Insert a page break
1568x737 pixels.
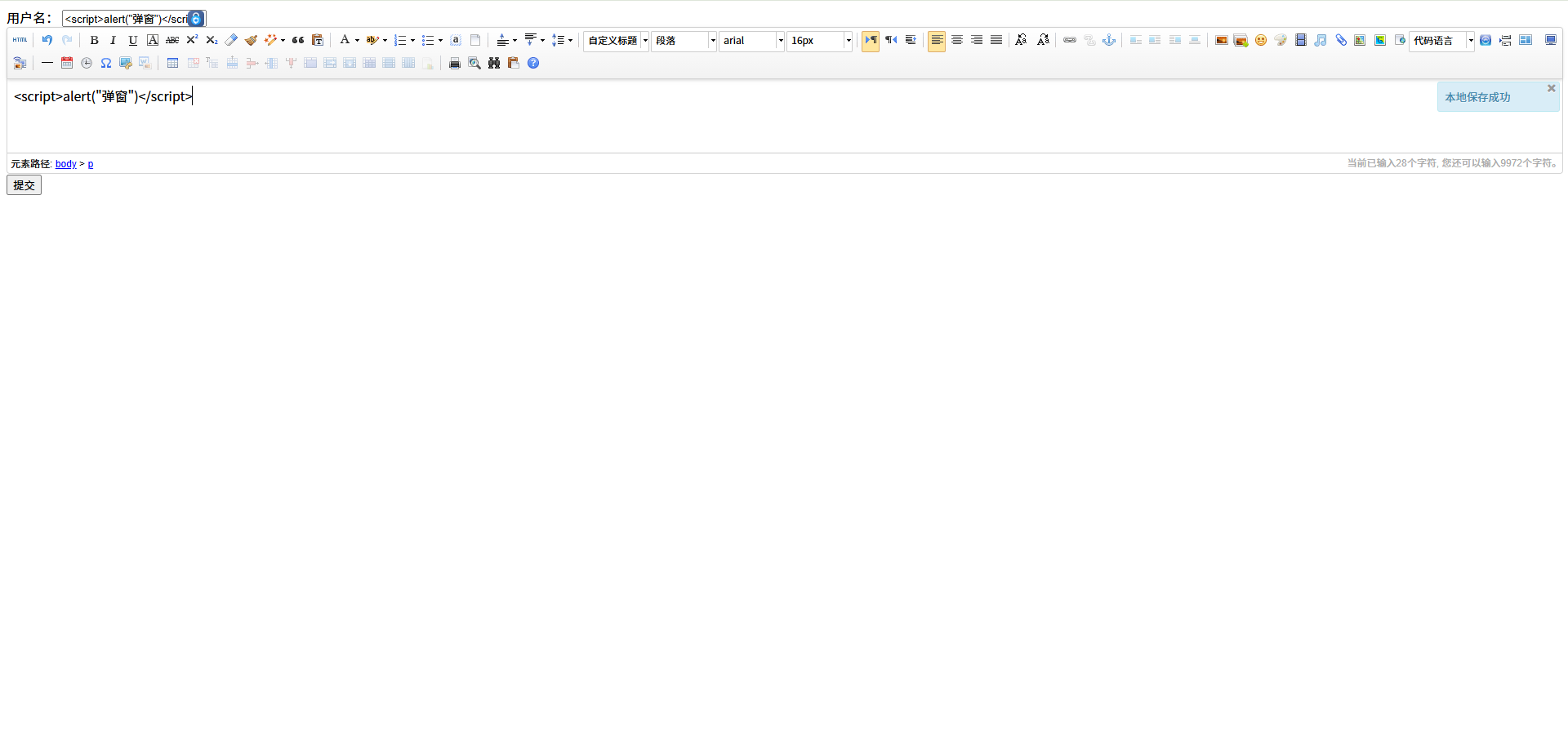pyautogui.click(x=1505, y=40)
